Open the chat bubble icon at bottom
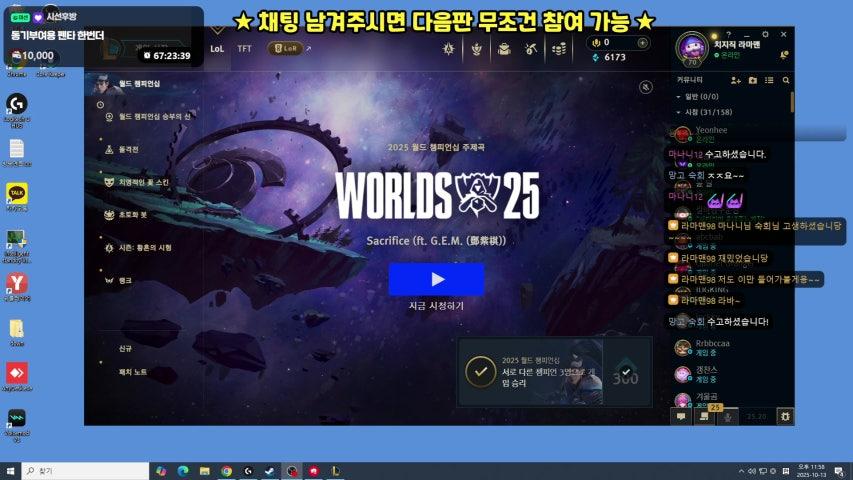Viewport: 853px width, 480px height. (681, 416)
